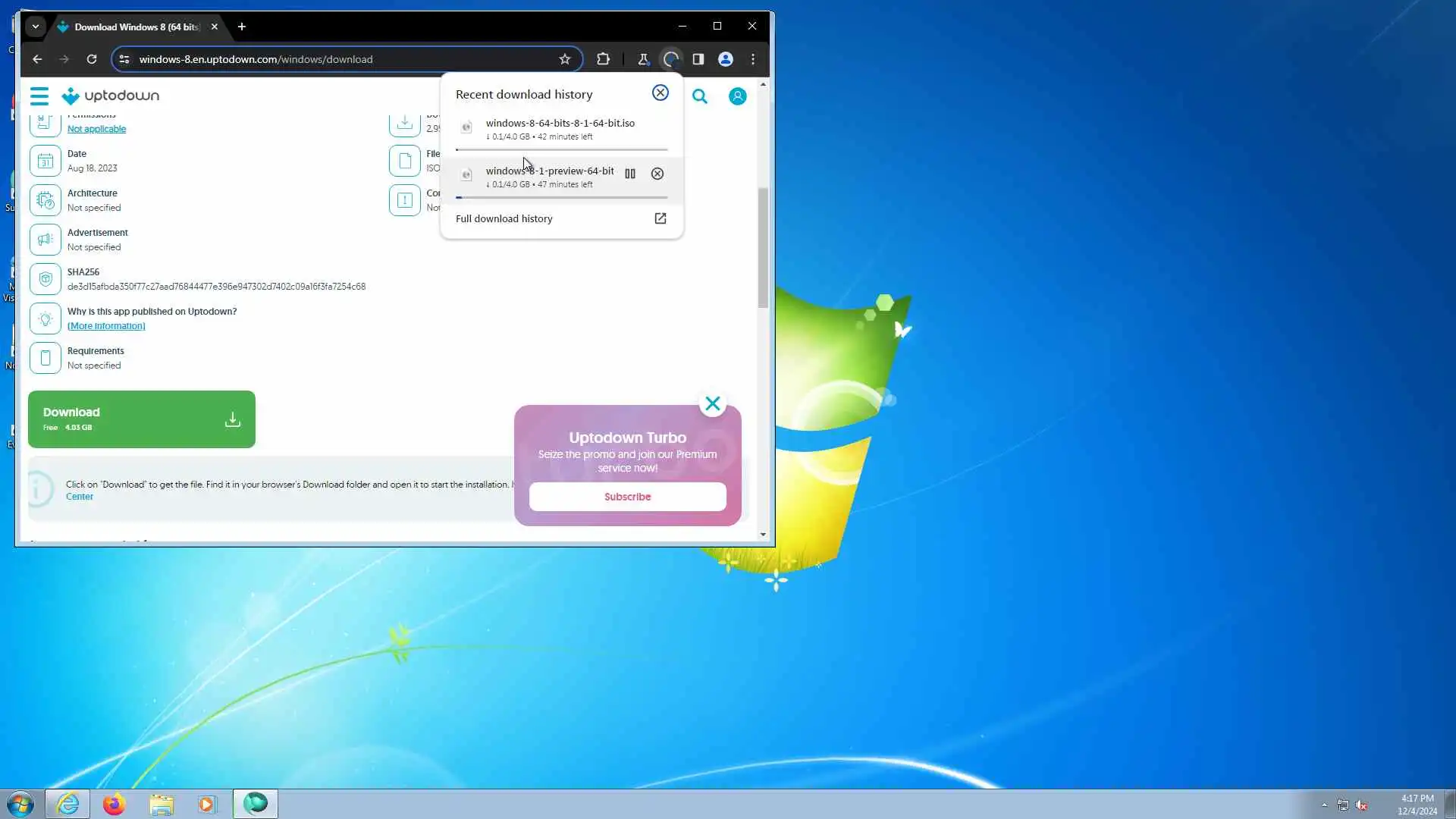Open a new browser tab
The width and height of the screenshot is (1456, 819).
pos(242,27)
